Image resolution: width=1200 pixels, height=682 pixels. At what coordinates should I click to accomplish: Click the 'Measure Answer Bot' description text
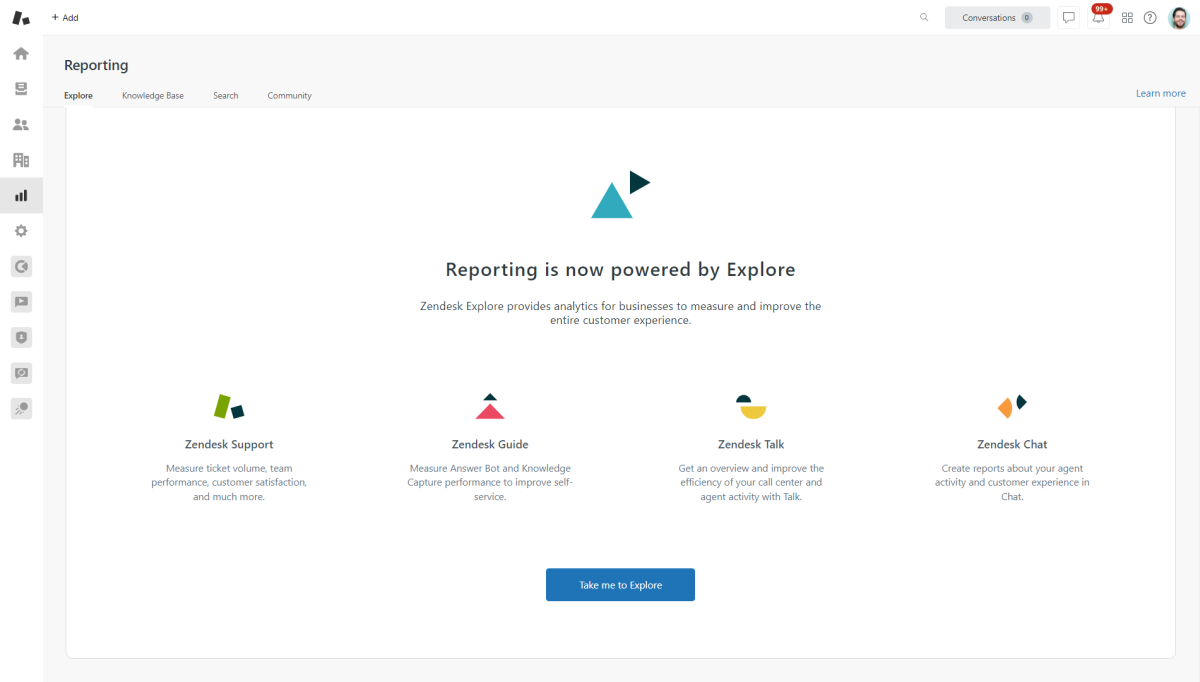pos(490,482)
